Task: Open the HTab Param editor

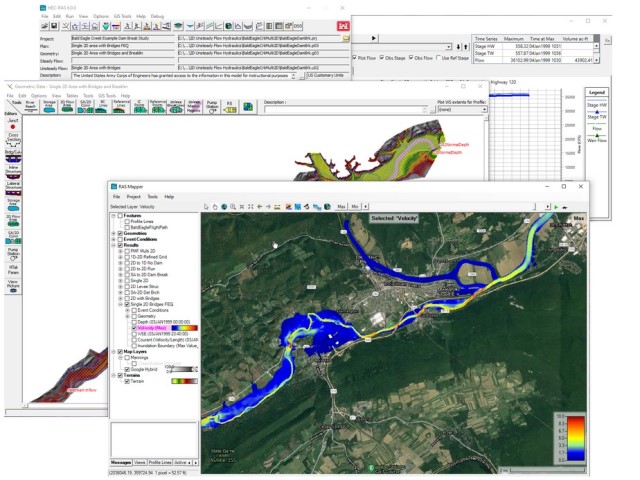Action: (x=13, y=269)
